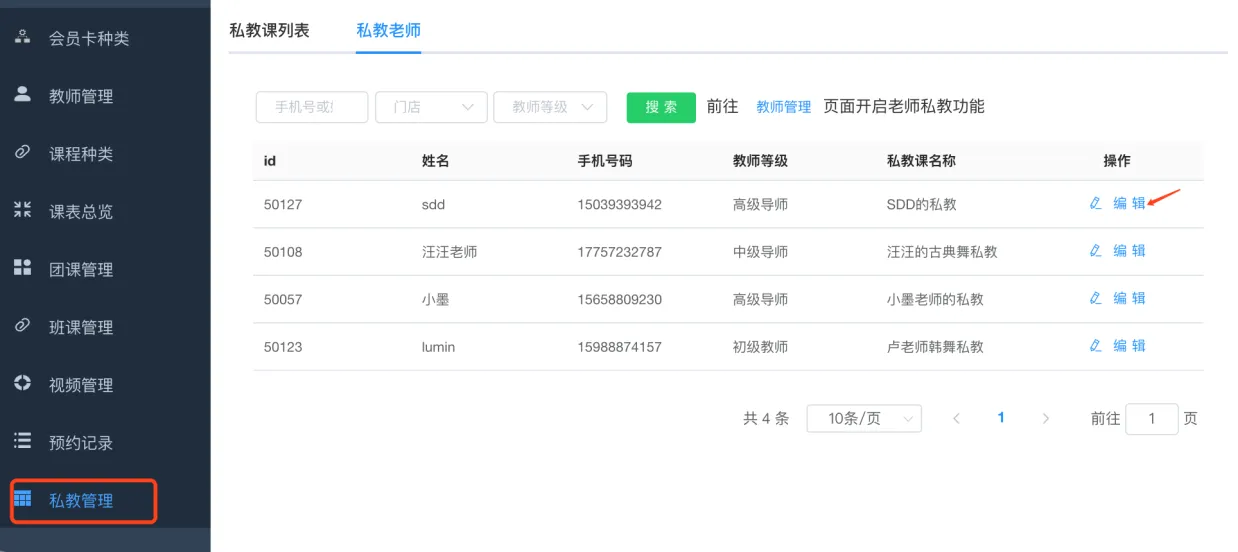Expand the 教师等级 dropdown filter
This screenshot has height=552, width=1238.
point(549,107)
